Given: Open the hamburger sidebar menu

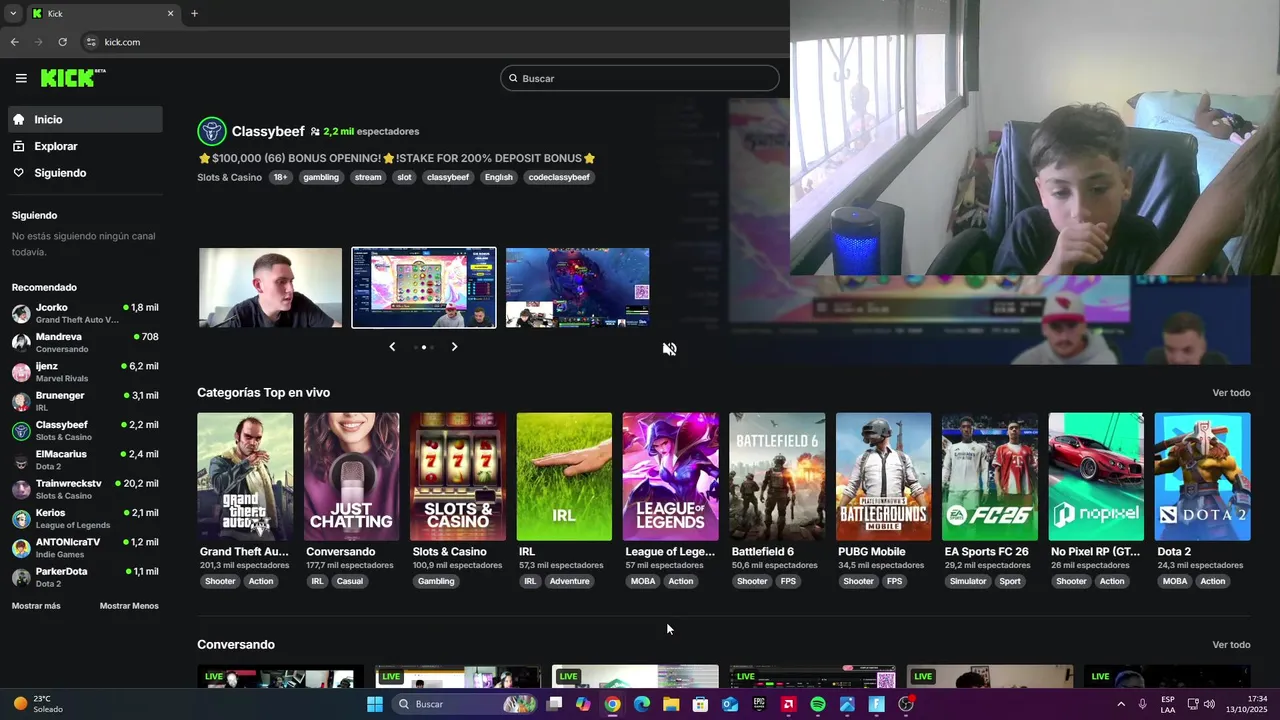Looking at the screenshot, I should [x=21, y=78].
